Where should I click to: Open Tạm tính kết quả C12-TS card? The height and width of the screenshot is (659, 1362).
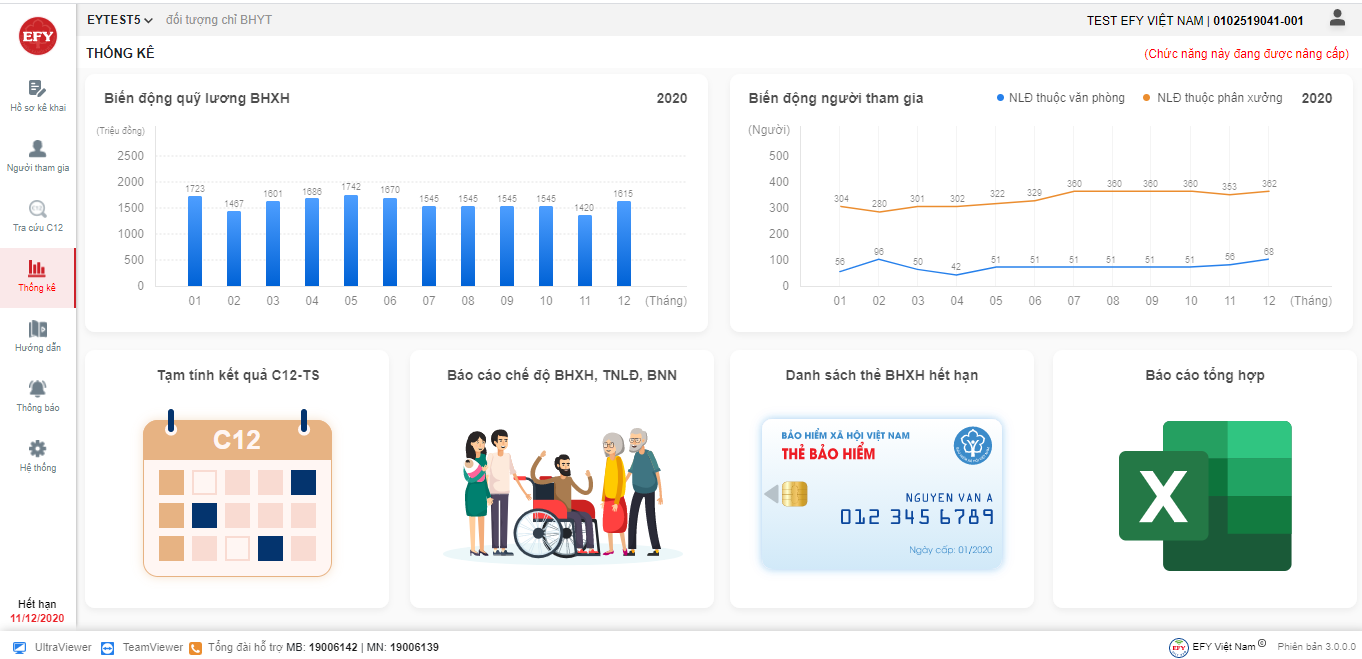point(237,479)
